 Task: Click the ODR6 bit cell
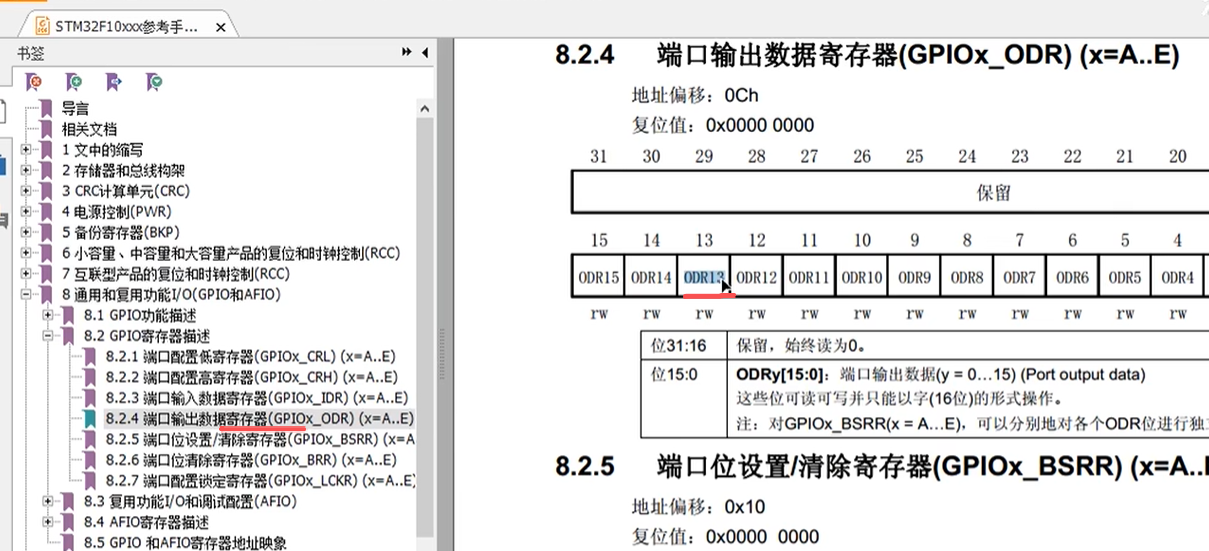pyautogui.click(x=1072, y=277)
